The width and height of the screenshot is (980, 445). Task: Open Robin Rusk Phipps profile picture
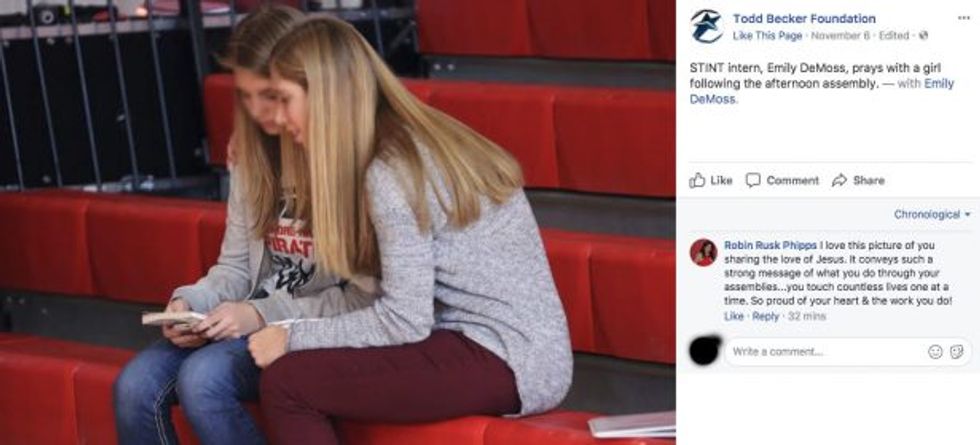point(703,252)
